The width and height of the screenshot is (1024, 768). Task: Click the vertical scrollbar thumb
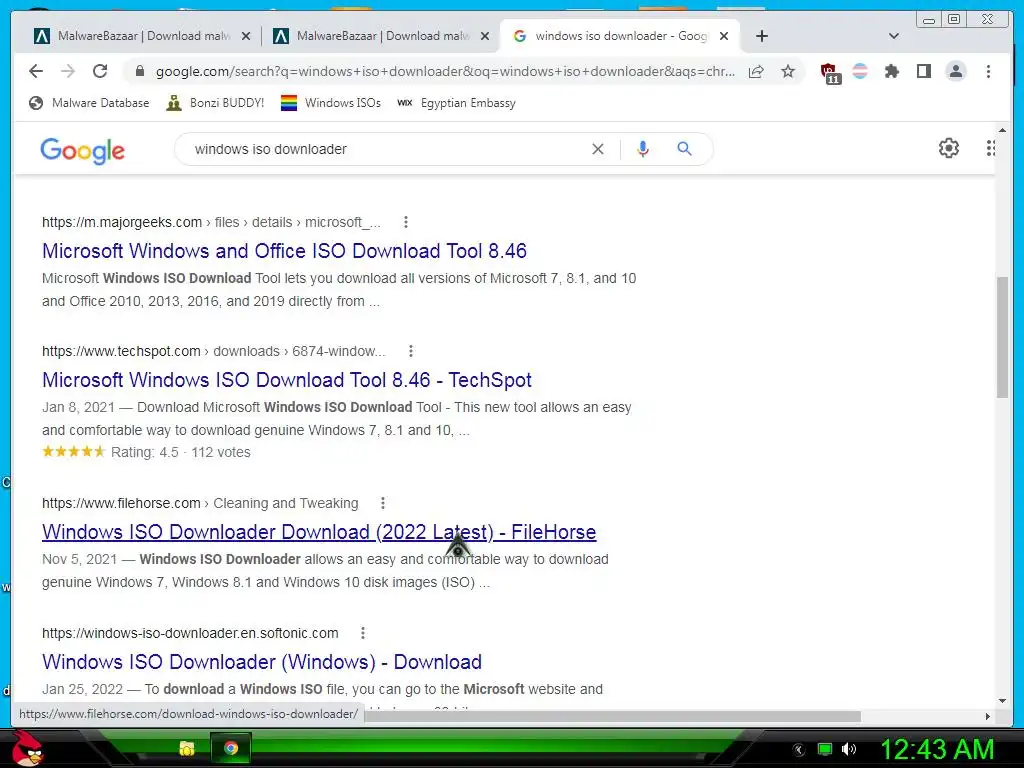(x=1002, y=337)
